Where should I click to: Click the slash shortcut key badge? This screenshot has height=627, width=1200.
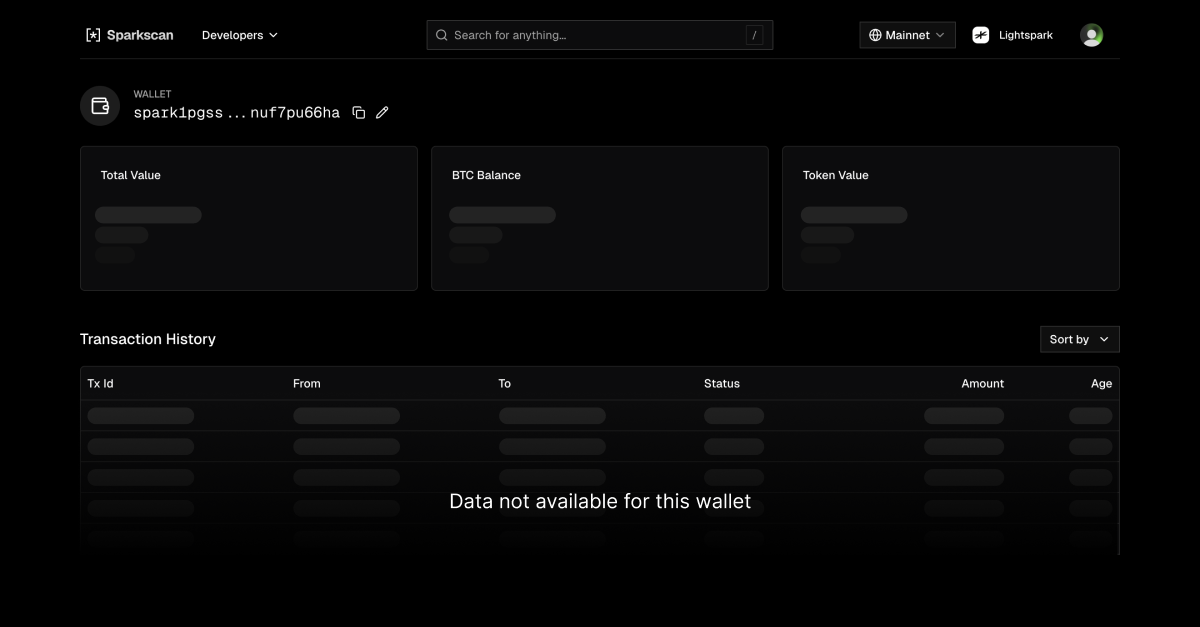pos(754,35)
